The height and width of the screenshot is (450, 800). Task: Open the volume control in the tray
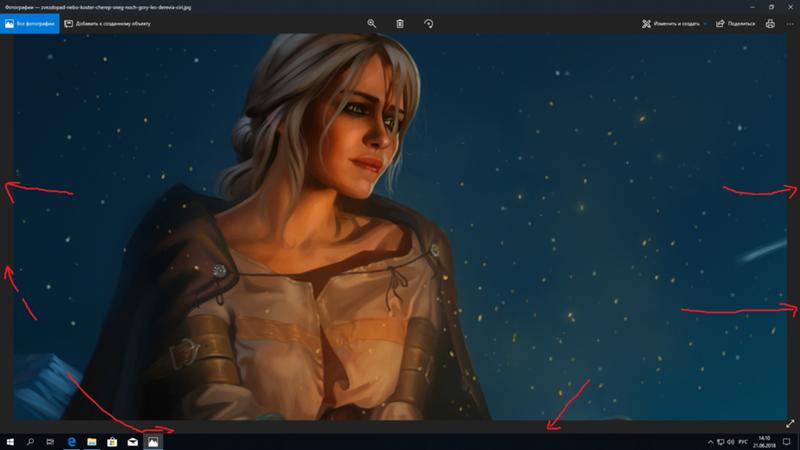pyautogui.click(x=731, y=442)
